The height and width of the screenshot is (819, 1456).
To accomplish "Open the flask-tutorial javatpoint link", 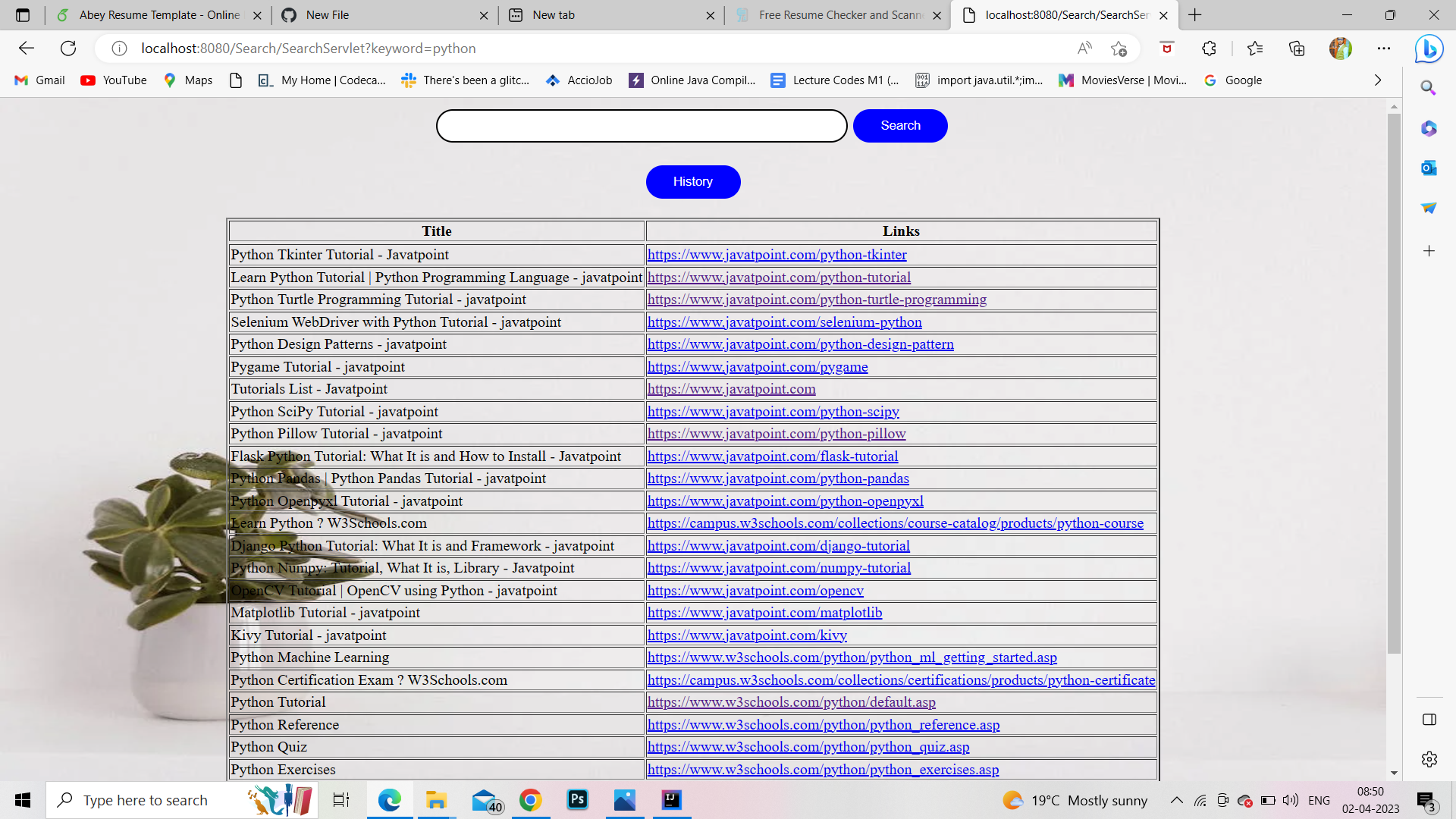I will [772, 457].
